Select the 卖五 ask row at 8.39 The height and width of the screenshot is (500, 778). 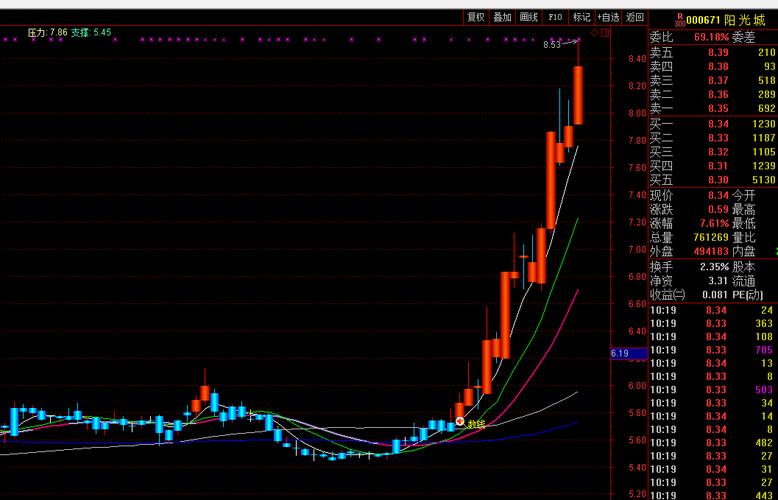(x=712, y=52)
